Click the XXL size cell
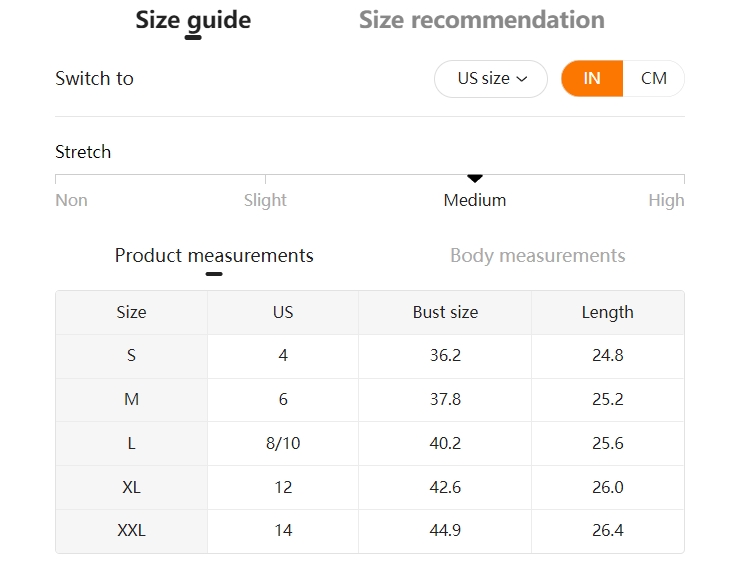Screen dimensions: 741x562 [x=131, y=531]
